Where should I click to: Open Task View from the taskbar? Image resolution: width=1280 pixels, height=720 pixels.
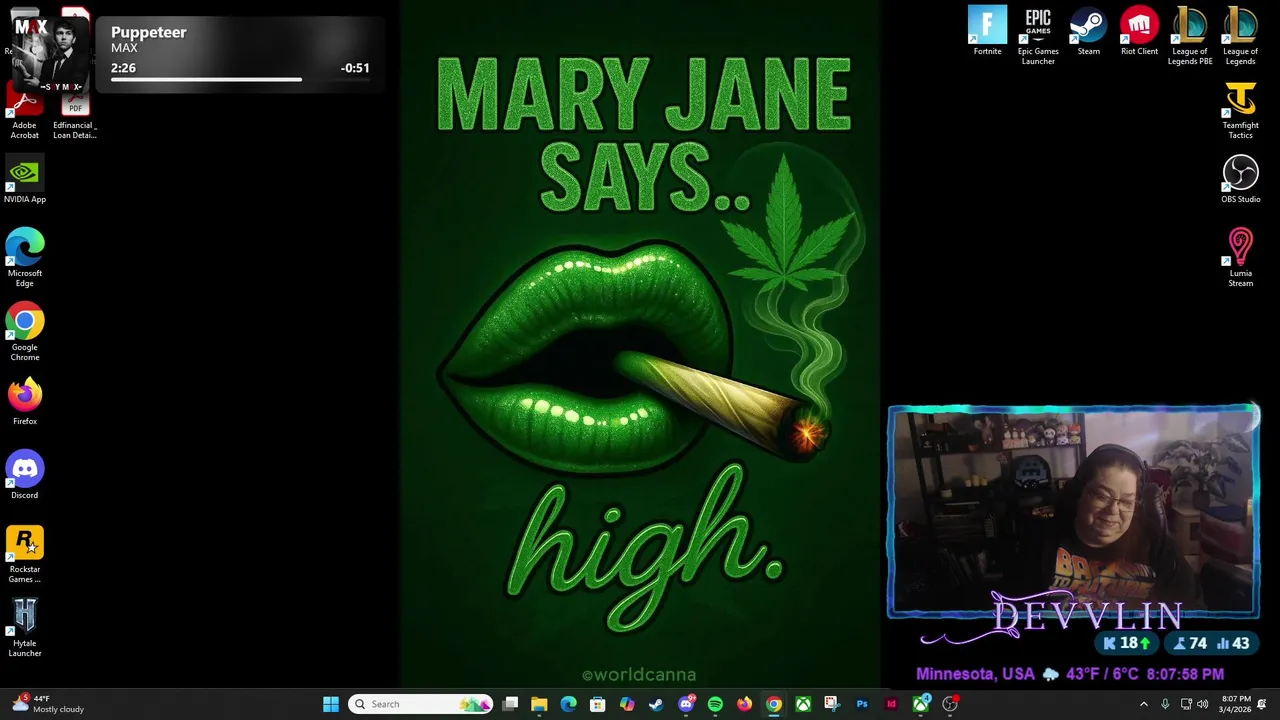(510, 704)
